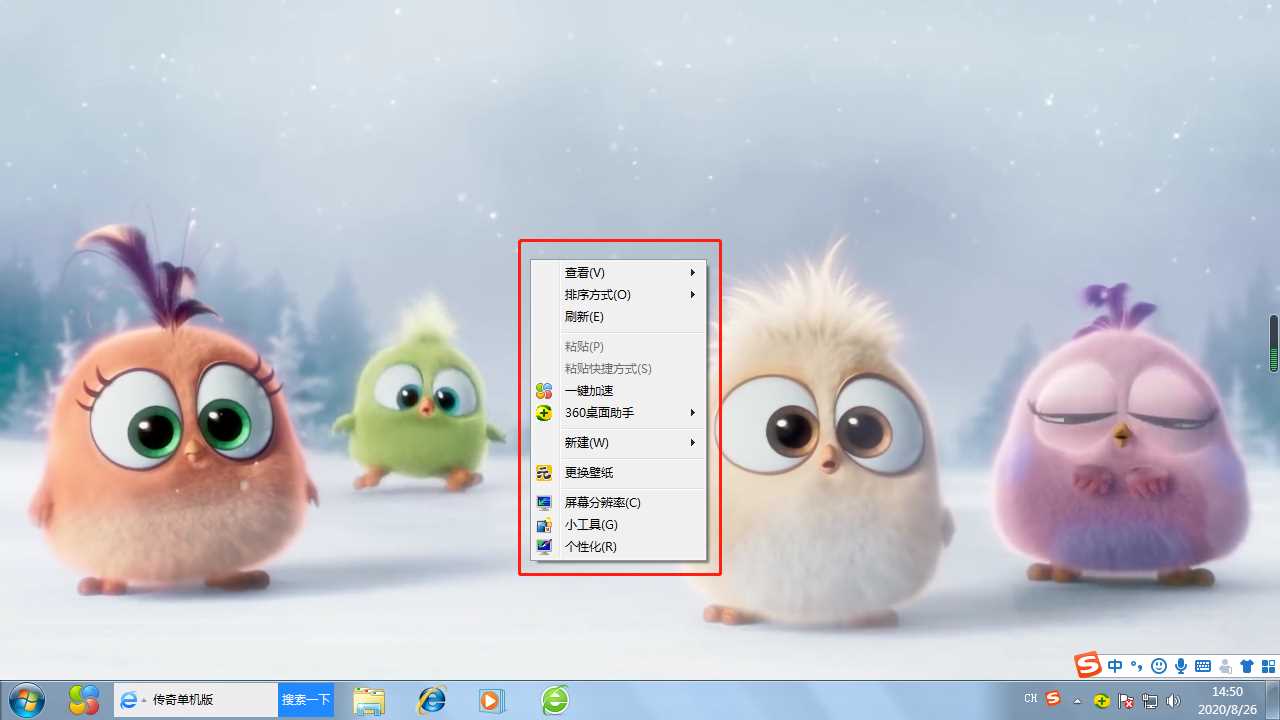Launch Windows Media Player from taskbar
1280x720 pixels.
[491, 700]
